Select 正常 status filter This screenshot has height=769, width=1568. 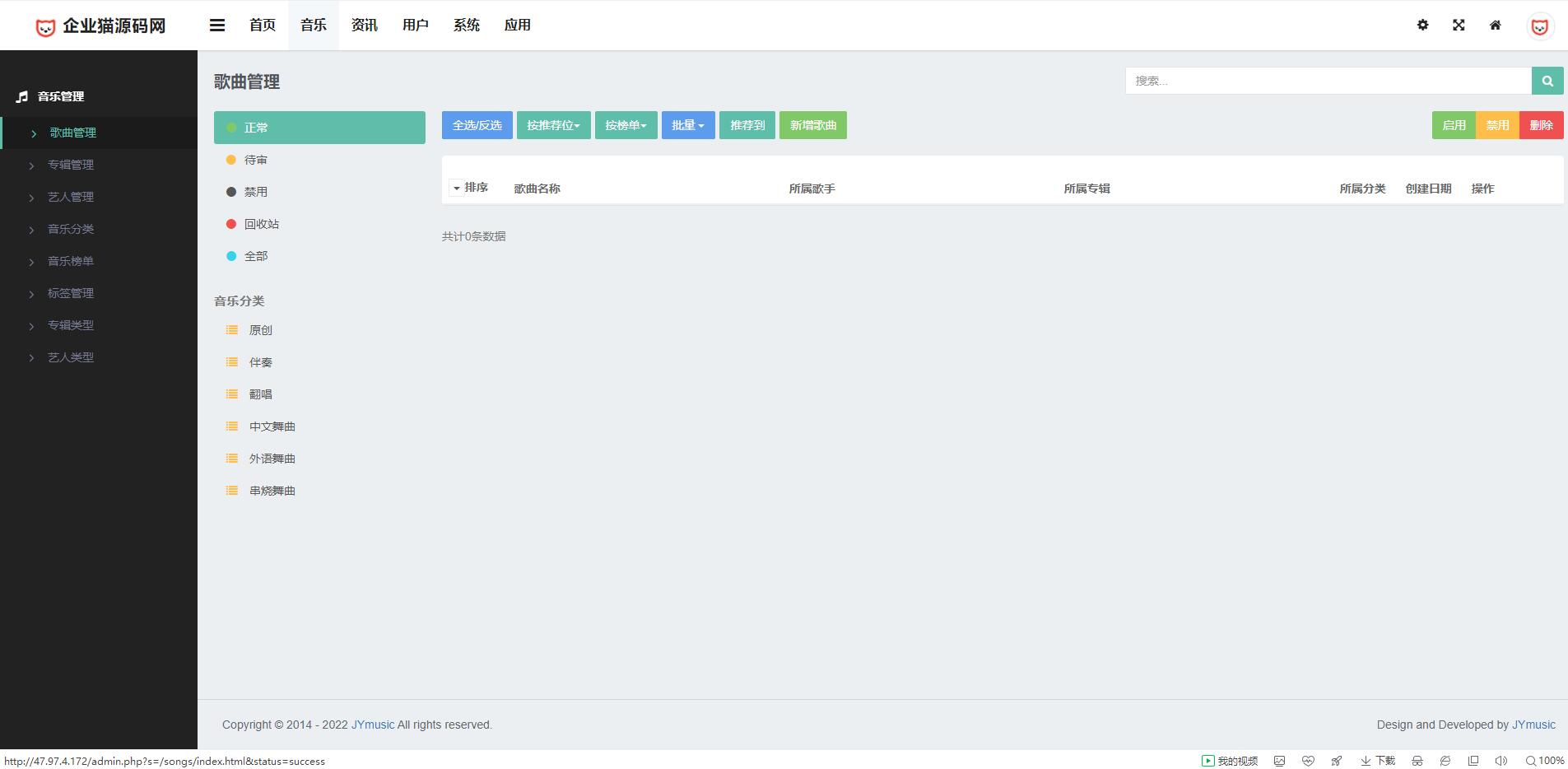pyautogui.click(x=319, y=128)
